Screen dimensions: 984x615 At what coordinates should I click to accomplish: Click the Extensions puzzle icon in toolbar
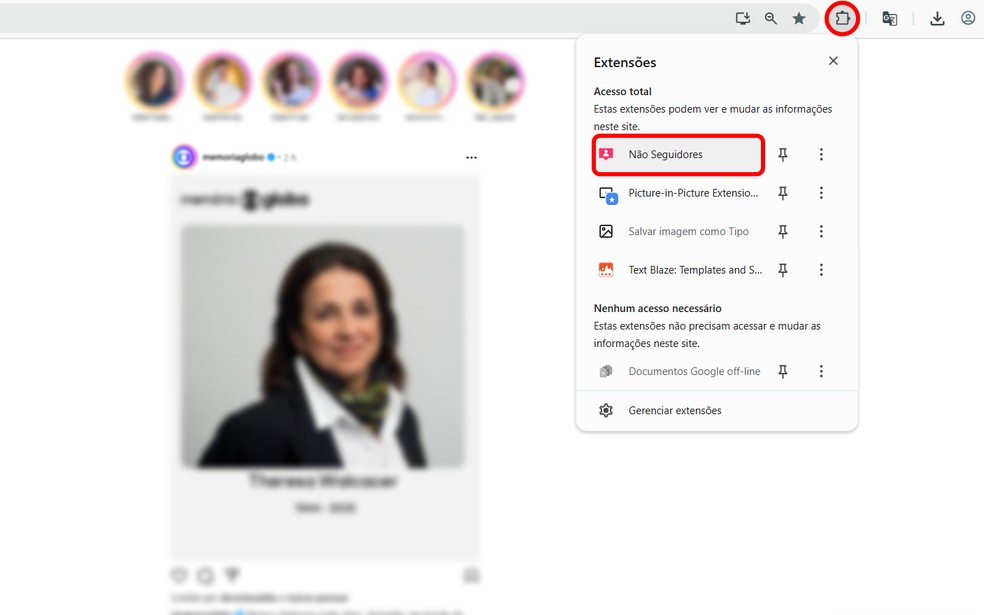[842, 18]
